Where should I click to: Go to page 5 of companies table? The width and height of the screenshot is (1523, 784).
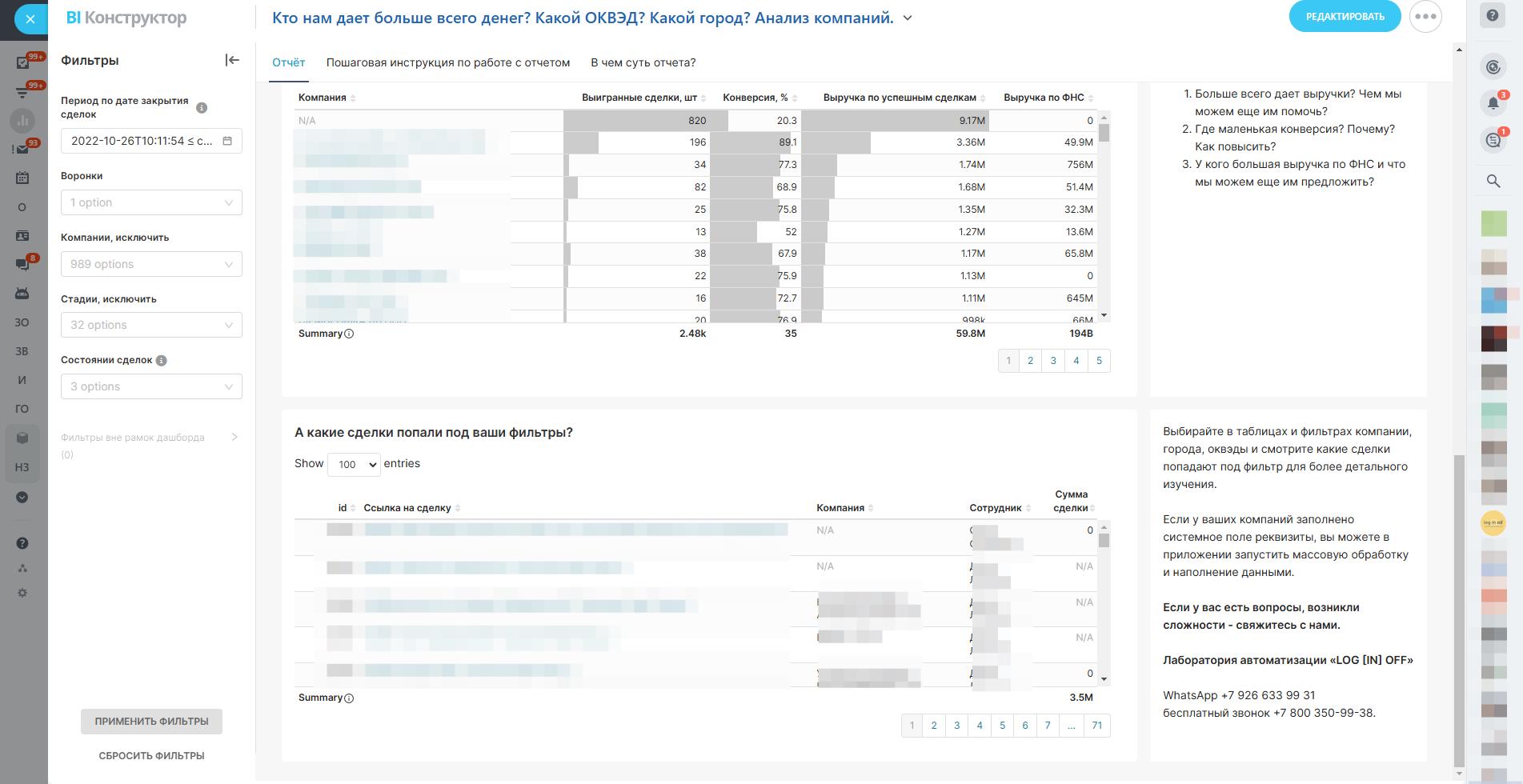click(x=1099, y=361)
